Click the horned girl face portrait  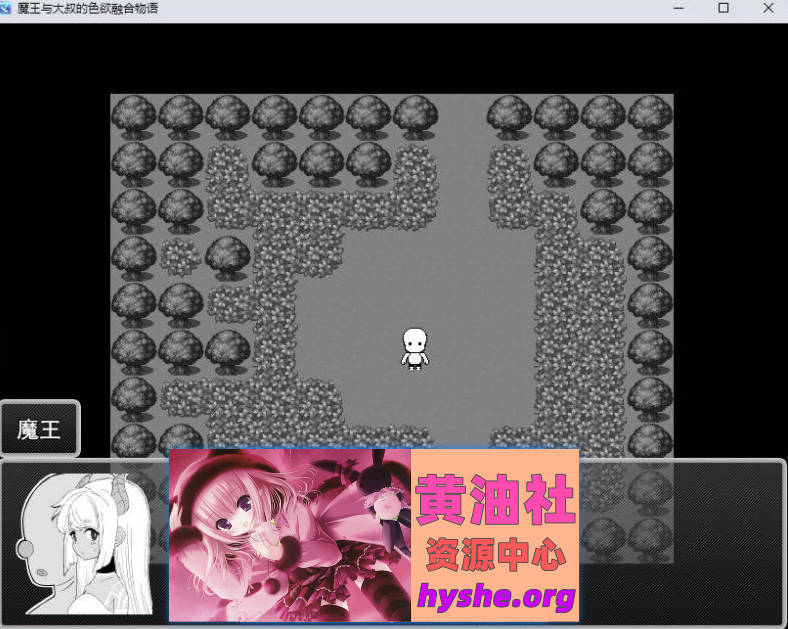pyautogui.click(x=85, y=544)
